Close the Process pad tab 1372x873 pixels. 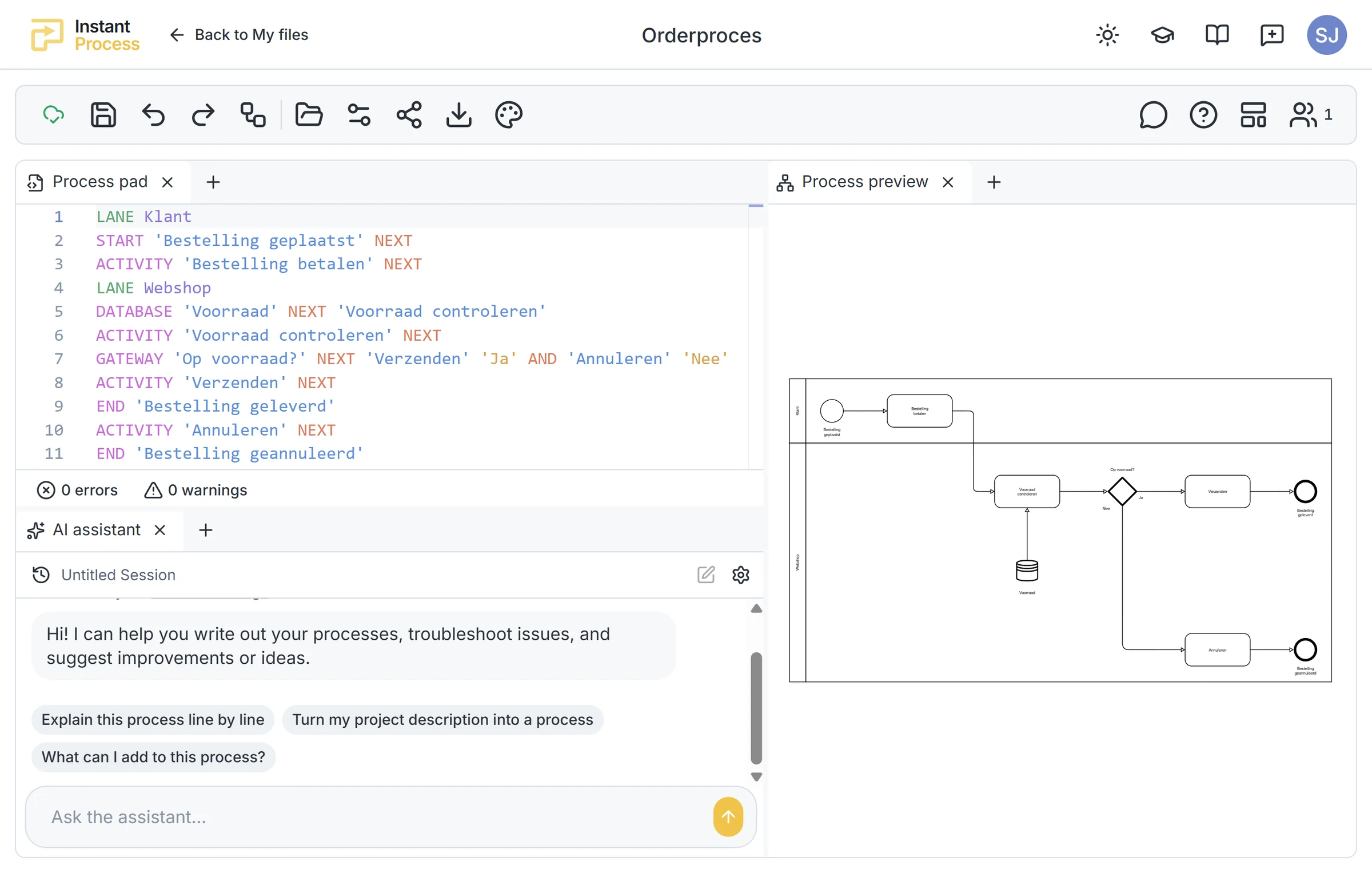[x=167, y=182]
